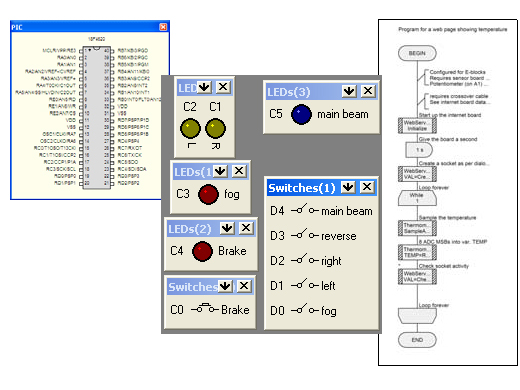Open the Switches(1) panel down-arrow menu
Screen dimensions: 520x390
348,187
